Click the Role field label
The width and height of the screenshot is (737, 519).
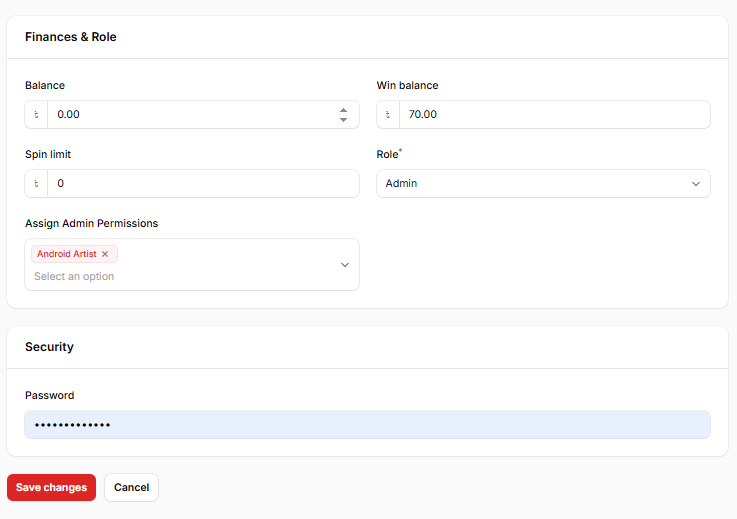tap(387, 155)
